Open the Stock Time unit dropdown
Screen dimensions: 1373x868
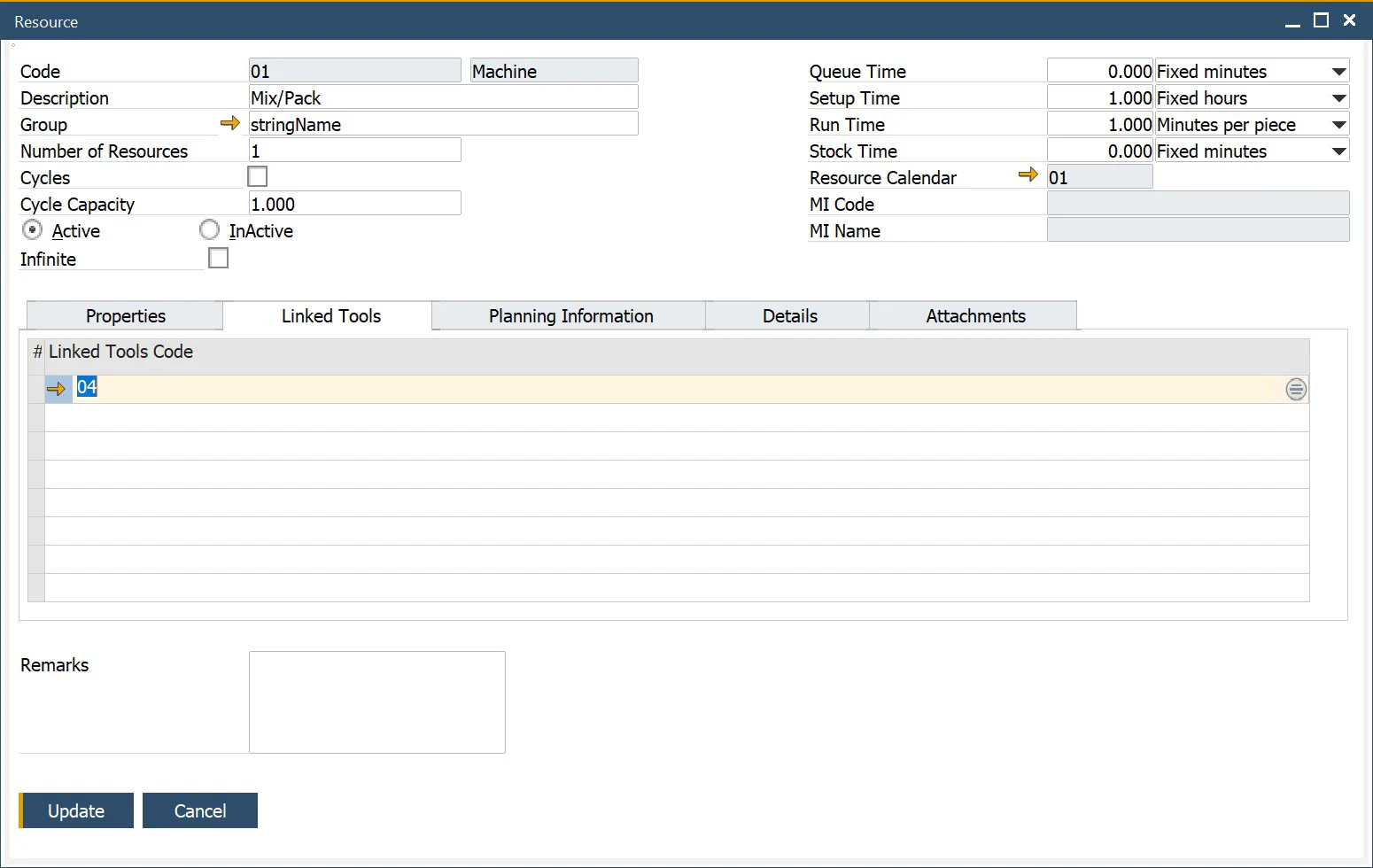coord(1338,151)
